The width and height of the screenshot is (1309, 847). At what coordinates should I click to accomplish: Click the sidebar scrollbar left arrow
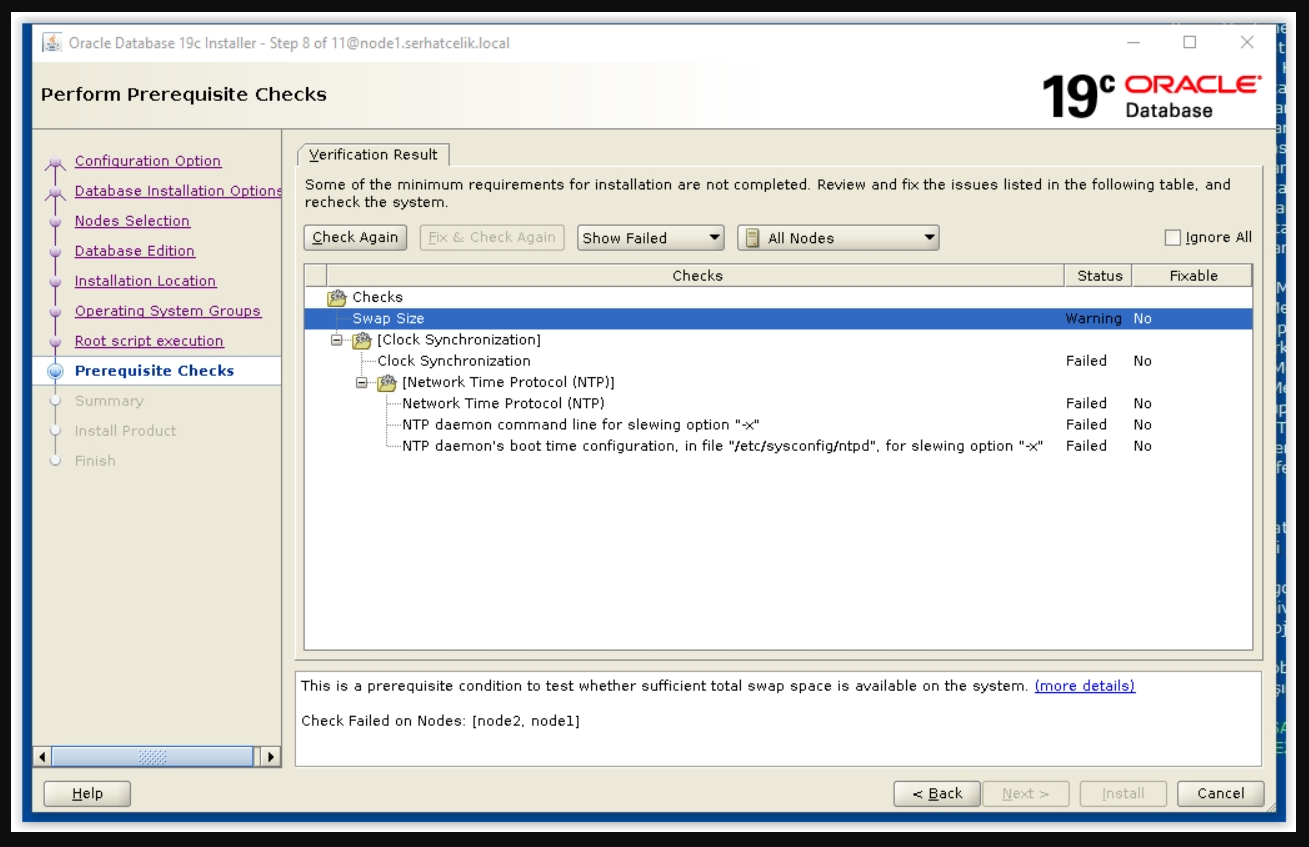[x=42, y=757]
